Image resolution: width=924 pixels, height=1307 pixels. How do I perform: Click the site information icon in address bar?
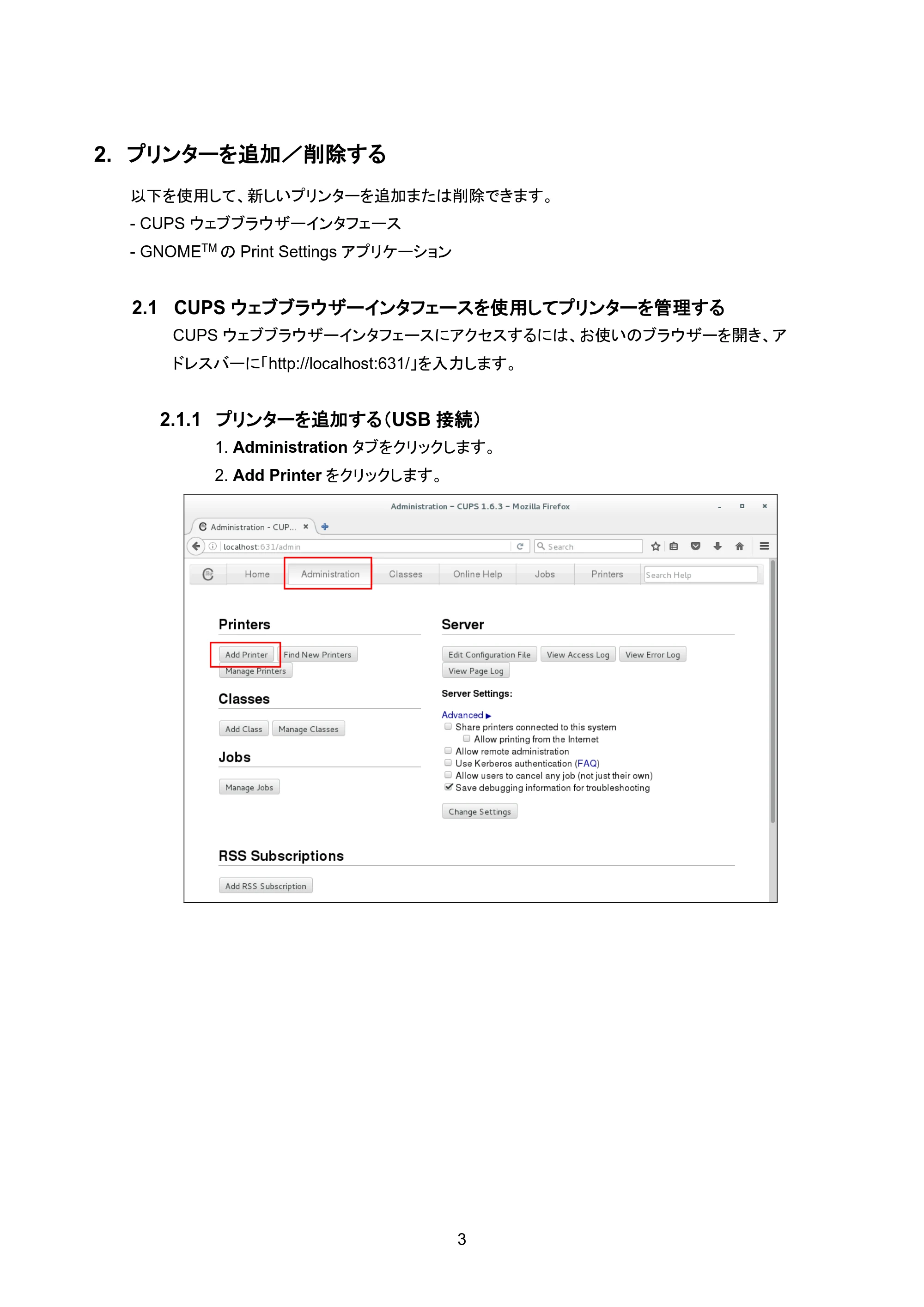coord(213,547)
